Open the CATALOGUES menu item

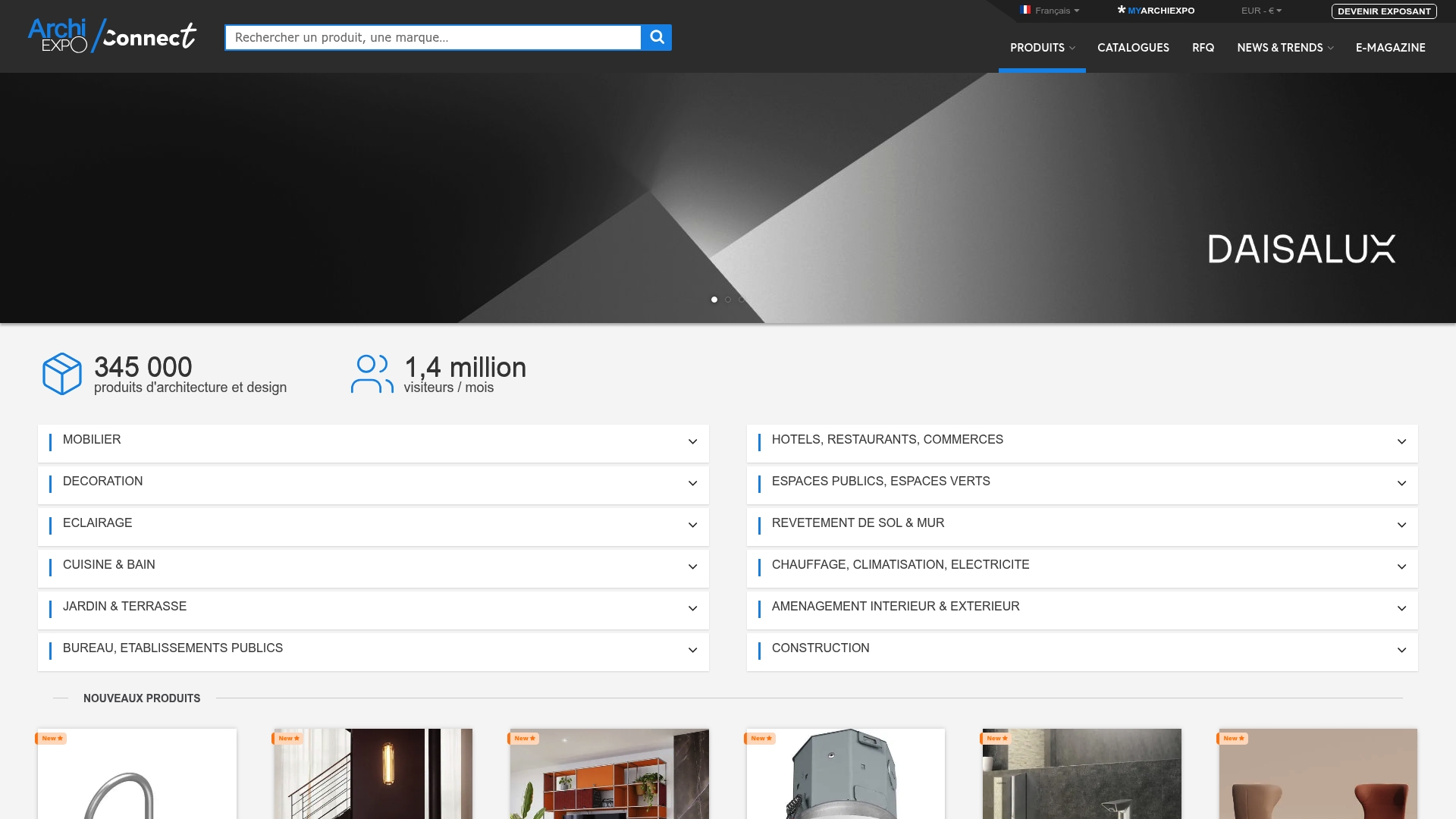click(1133, 47)
